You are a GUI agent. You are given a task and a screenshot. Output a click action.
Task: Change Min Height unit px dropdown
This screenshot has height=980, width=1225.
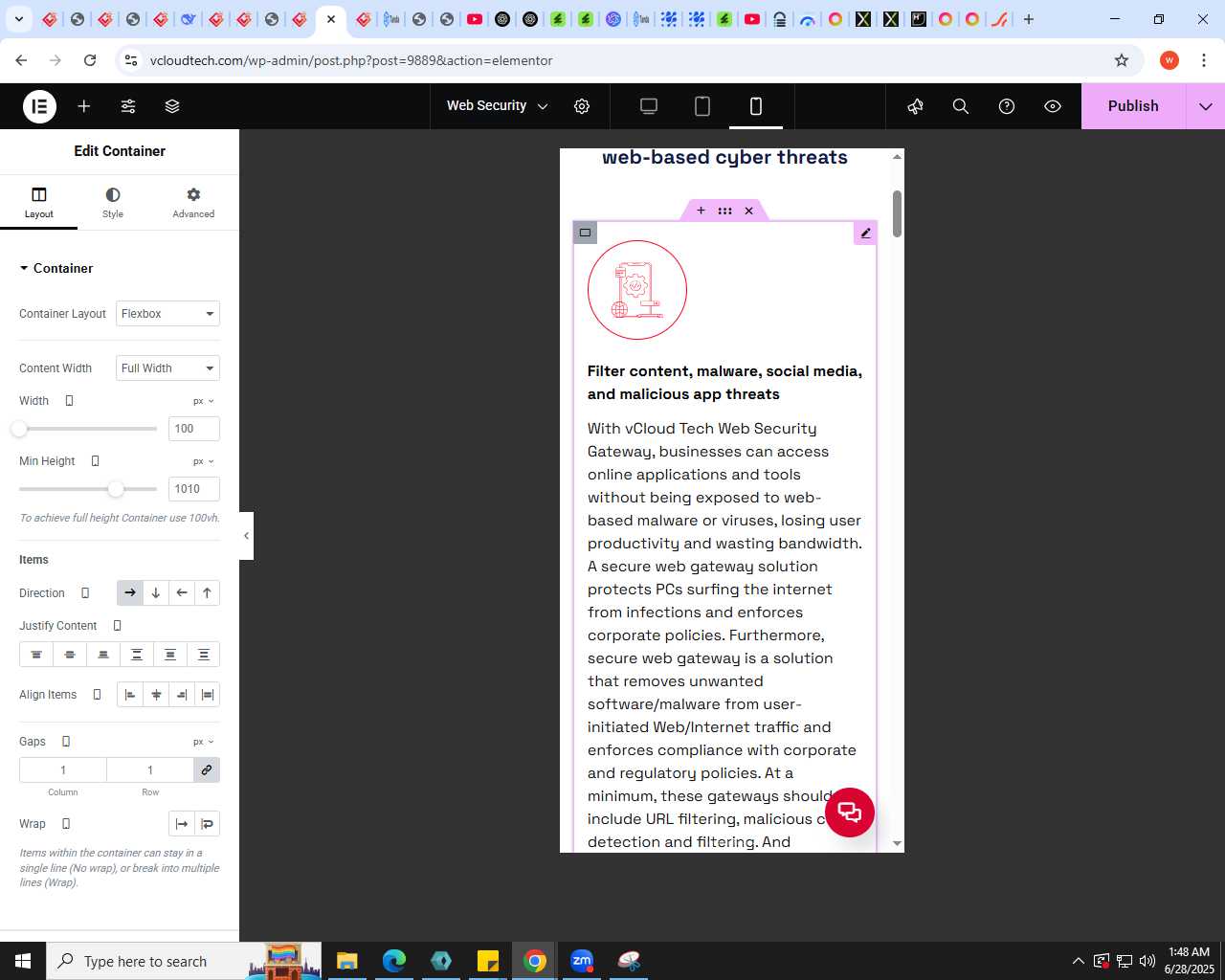204,461
